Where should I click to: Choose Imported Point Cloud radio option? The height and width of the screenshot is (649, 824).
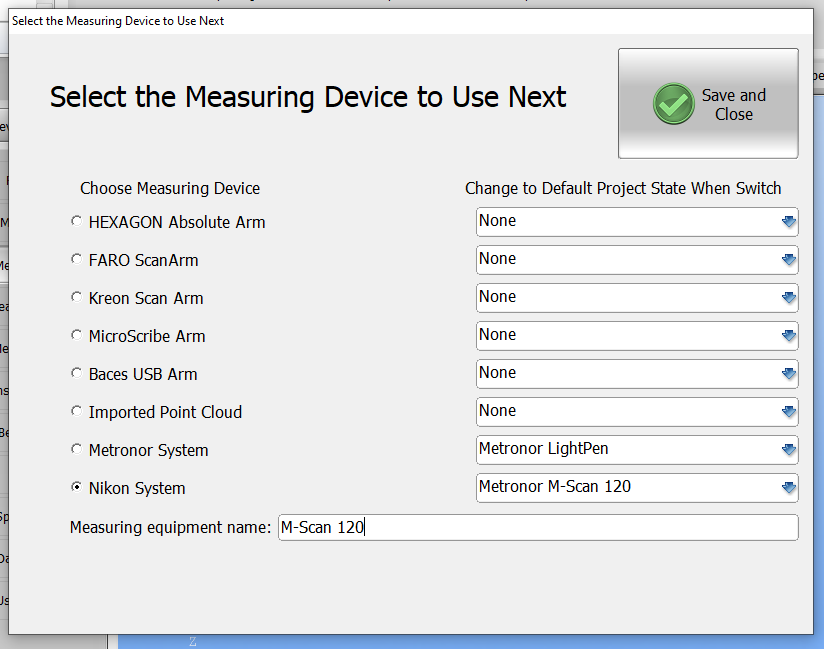77,411
